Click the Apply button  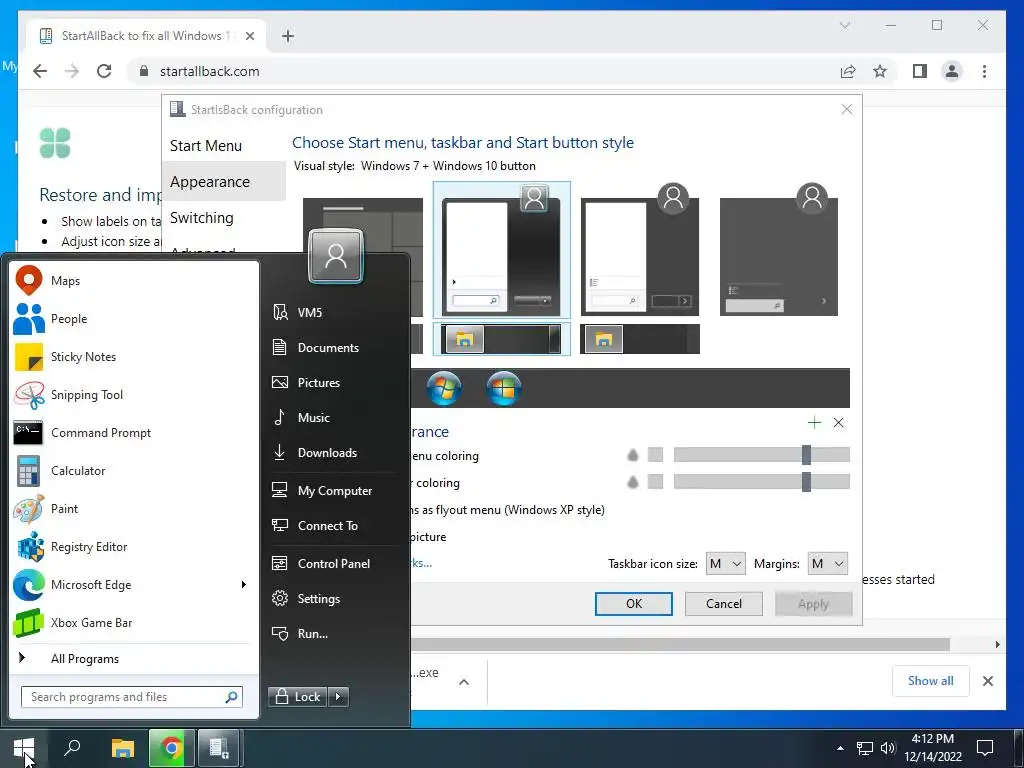(813, 604)
